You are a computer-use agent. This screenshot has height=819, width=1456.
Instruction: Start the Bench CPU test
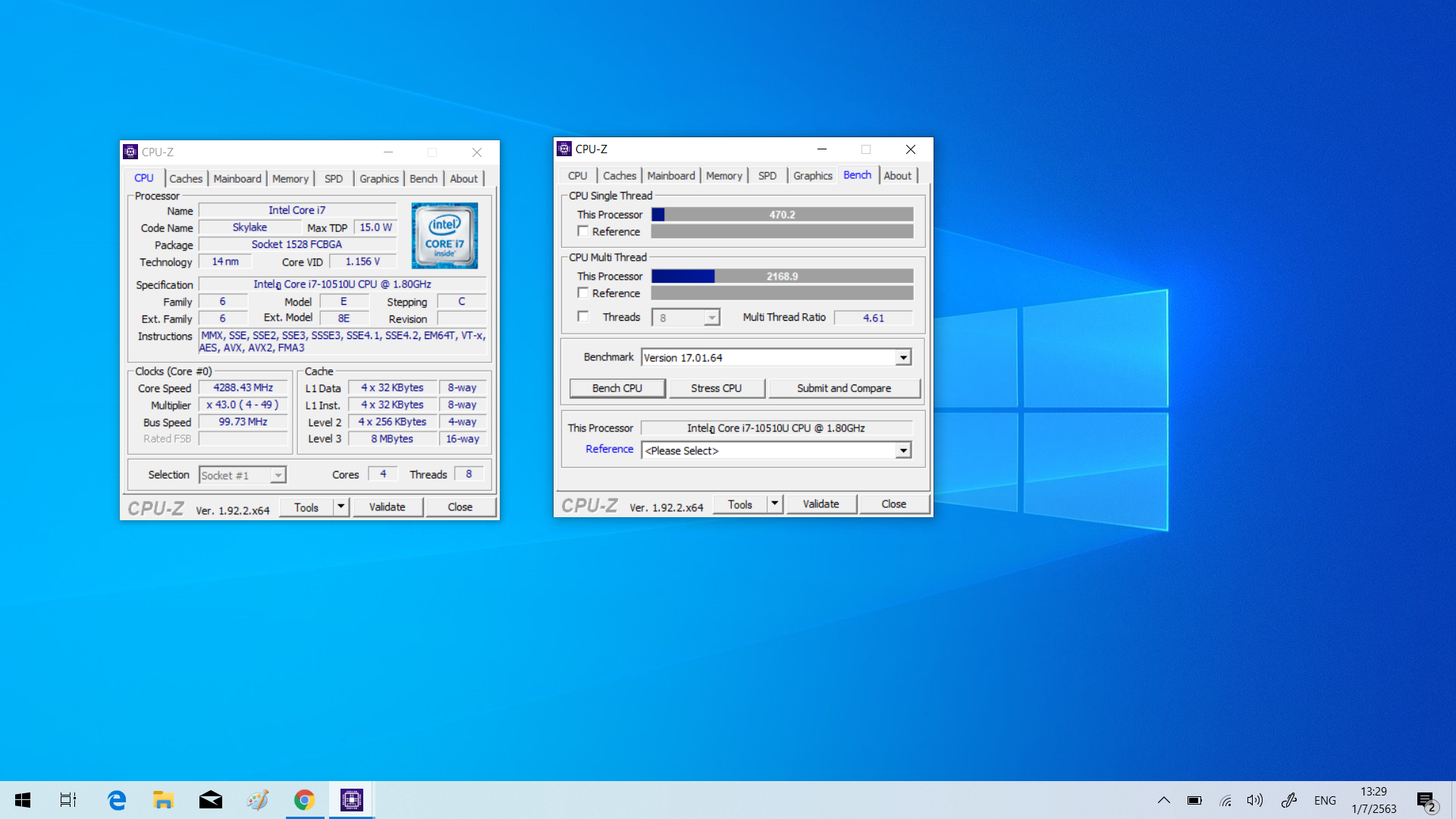click(617, 388)
